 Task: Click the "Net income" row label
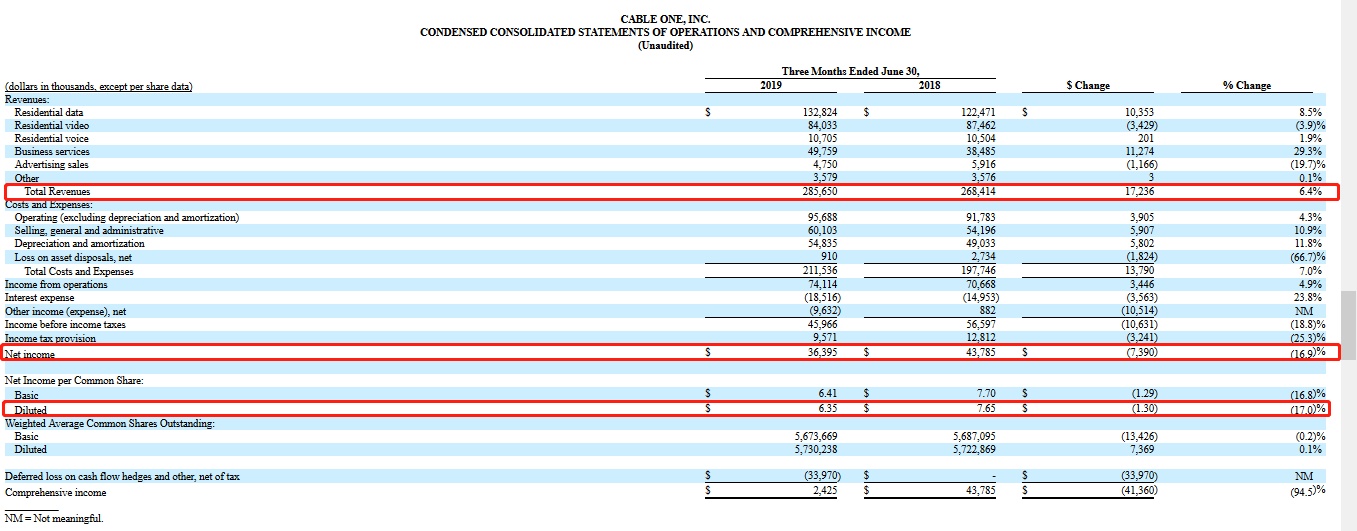coord(30,354)
